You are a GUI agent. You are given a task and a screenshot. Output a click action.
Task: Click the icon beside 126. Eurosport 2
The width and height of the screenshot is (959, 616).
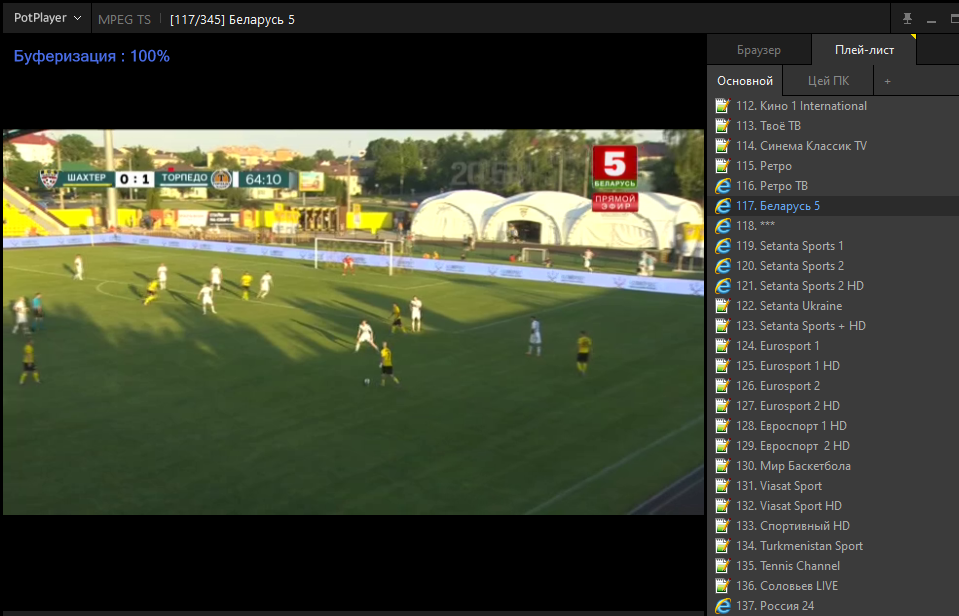[x=722, y=386]
